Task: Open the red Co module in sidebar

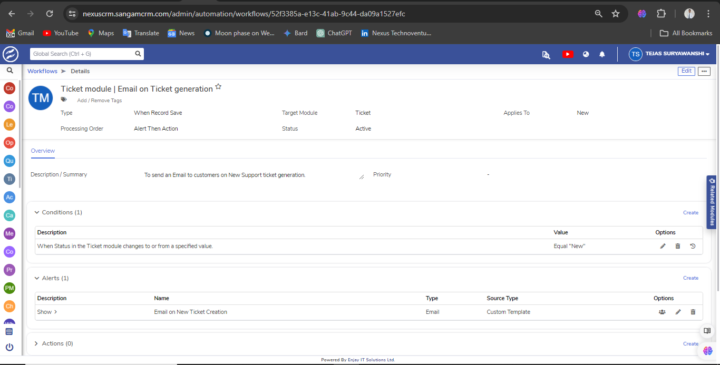Action: click(x=9, y=88)
